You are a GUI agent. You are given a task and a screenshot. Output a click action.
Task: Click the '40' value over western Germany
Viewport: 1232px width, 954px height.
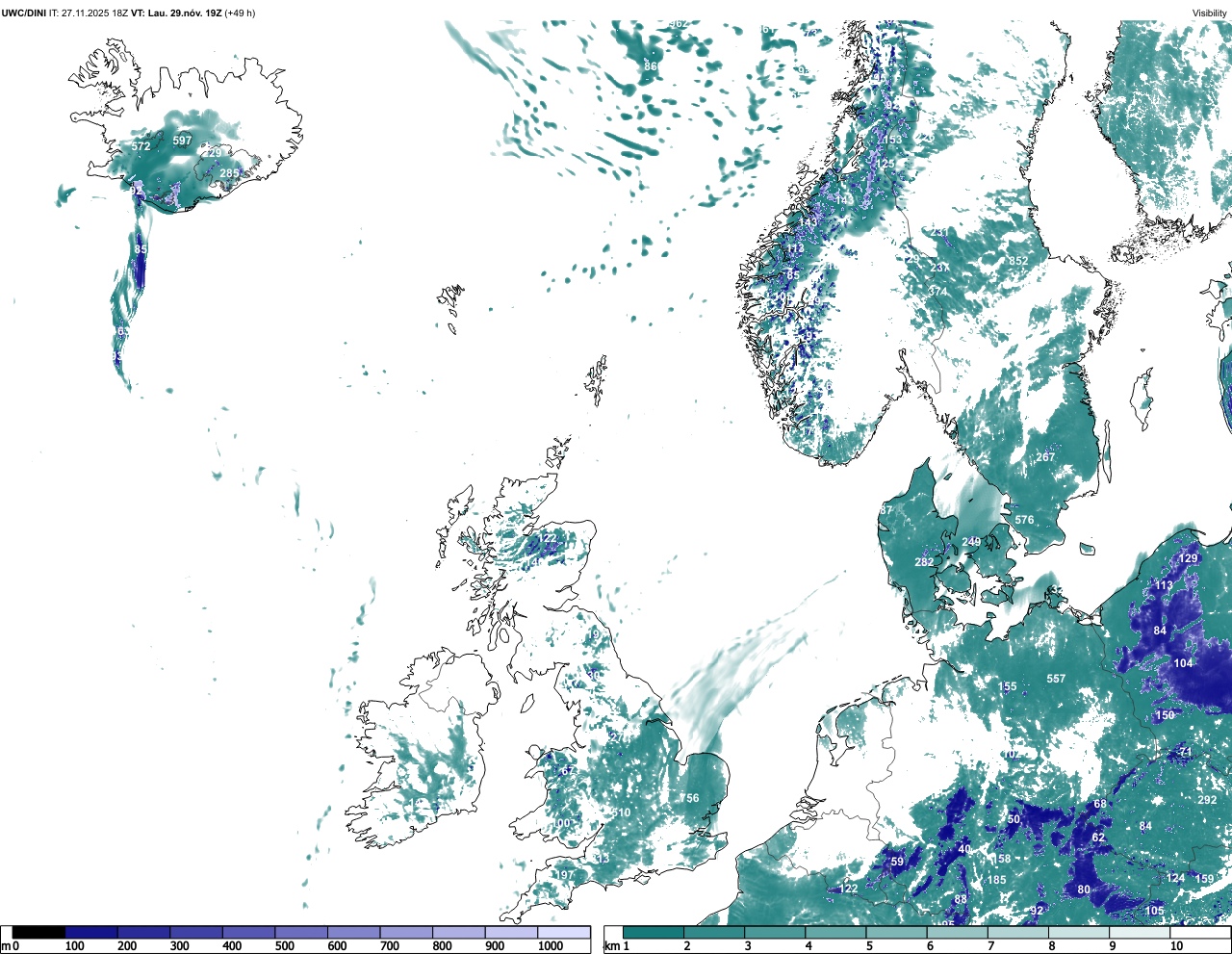(x=964, y=849)
